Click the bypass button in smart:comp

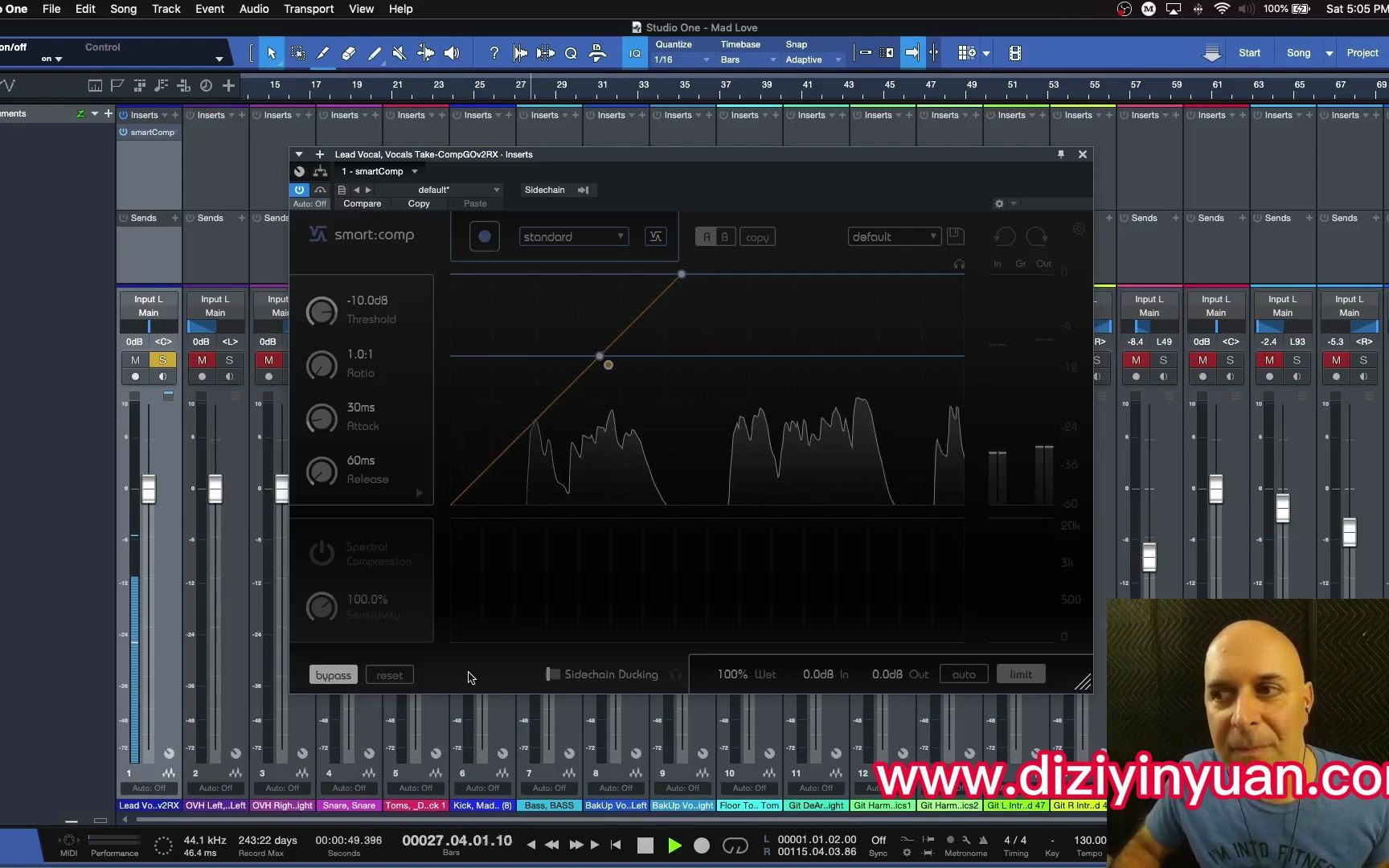tap(334, 675)
